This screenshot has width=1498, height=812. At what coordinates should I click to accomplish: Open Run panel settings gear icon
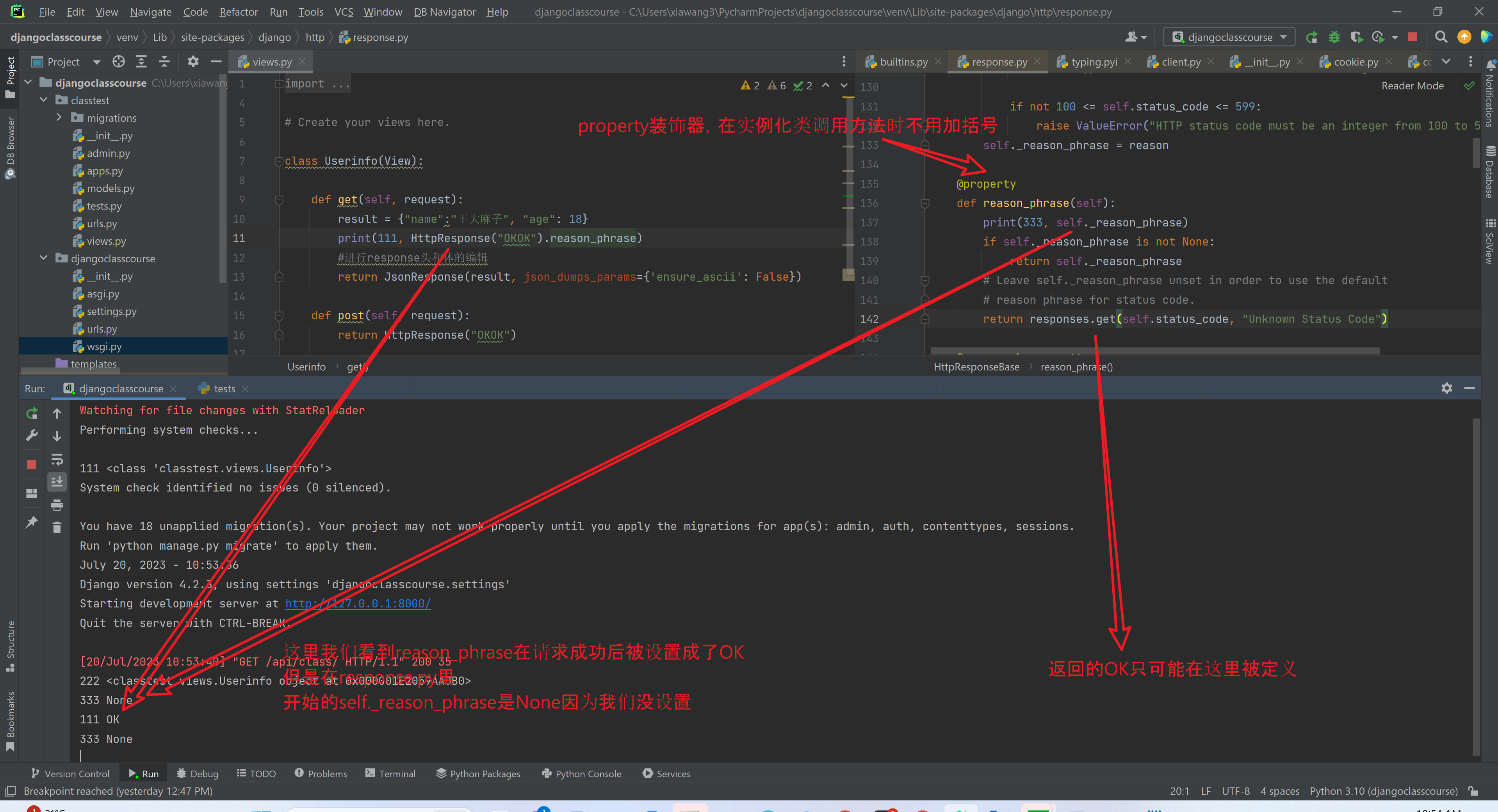tap(1446, 388)
